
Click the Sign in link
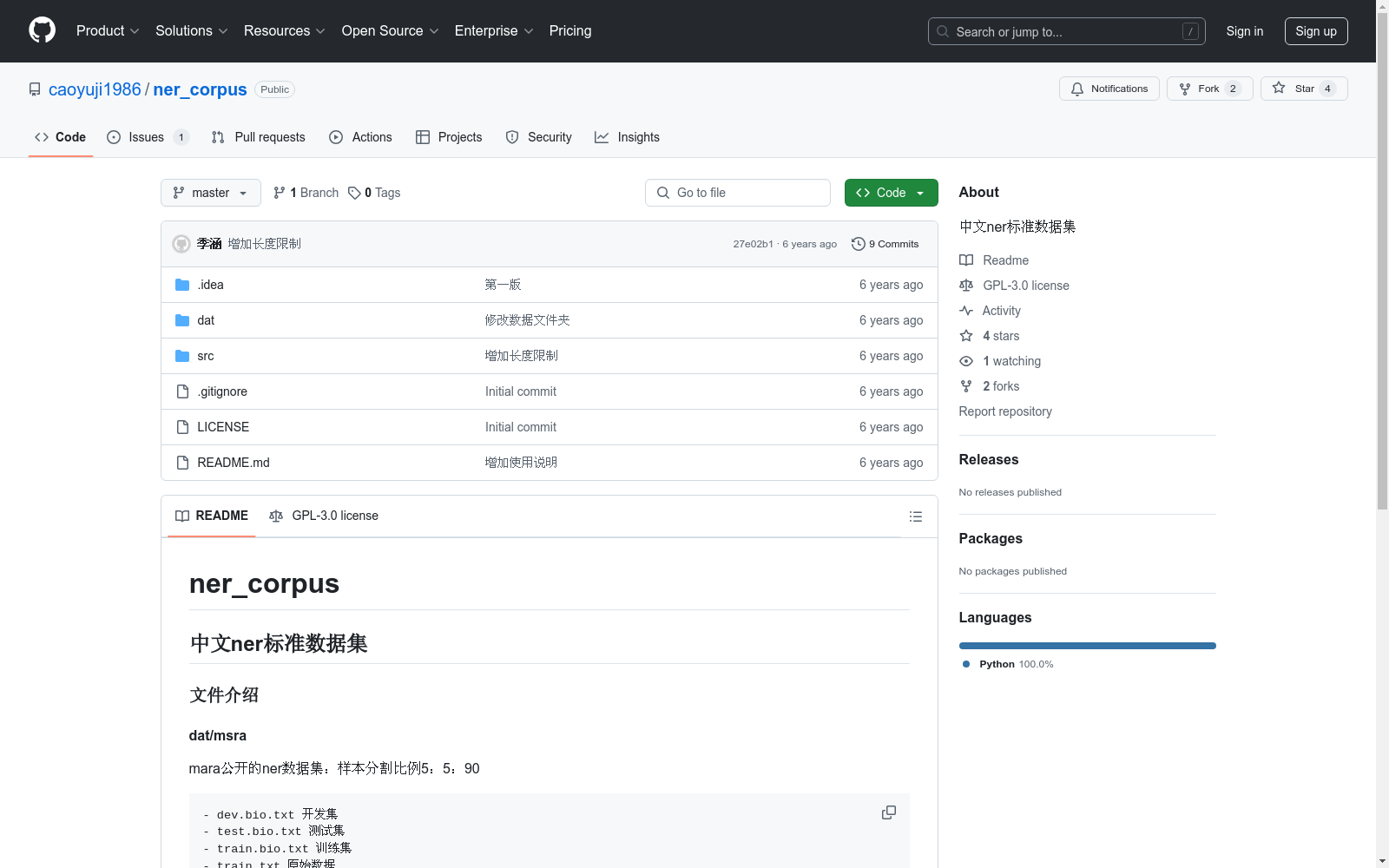click(1244, 31)
